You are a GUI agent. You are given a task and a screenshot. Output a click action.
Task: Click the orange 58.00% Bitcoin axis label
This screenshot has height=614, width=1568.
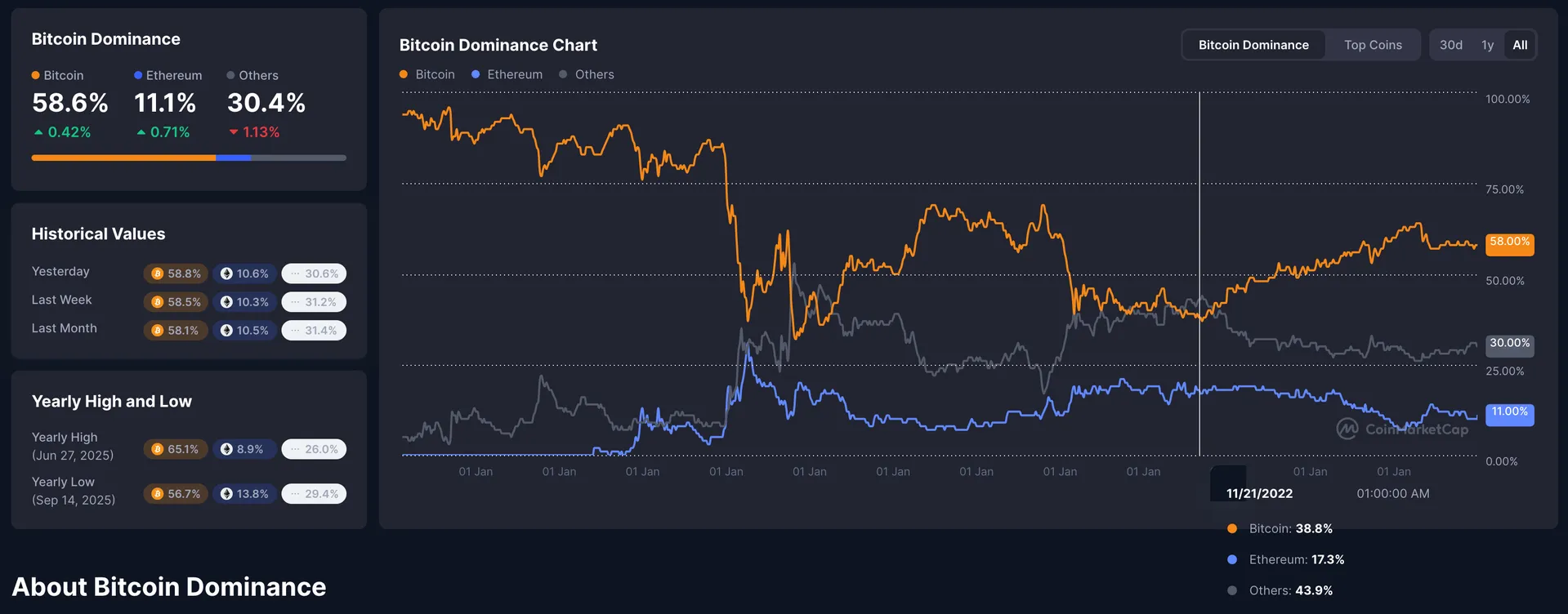click(x=1509, y=242)
